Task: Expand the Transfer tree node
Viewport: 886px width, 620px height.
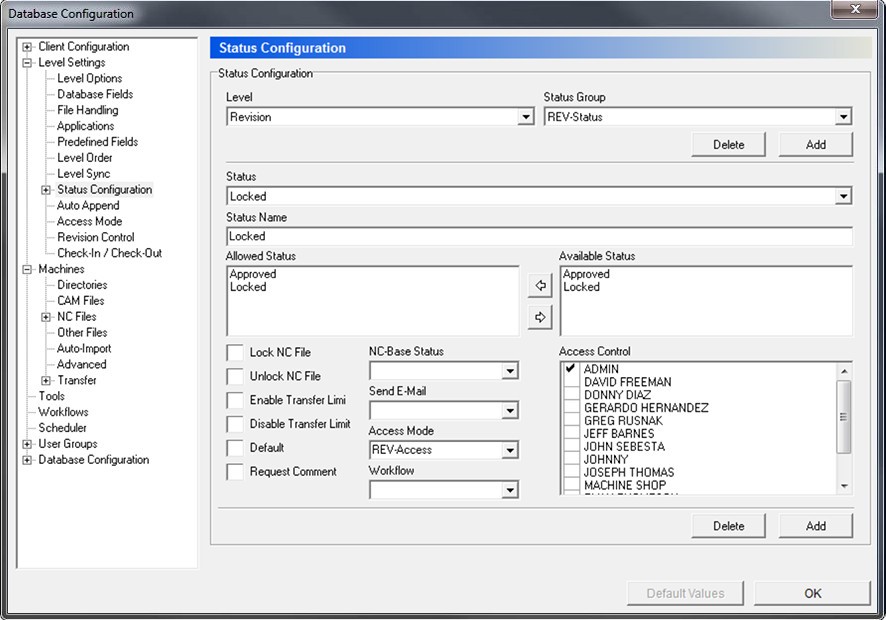Action: (46, 380)
